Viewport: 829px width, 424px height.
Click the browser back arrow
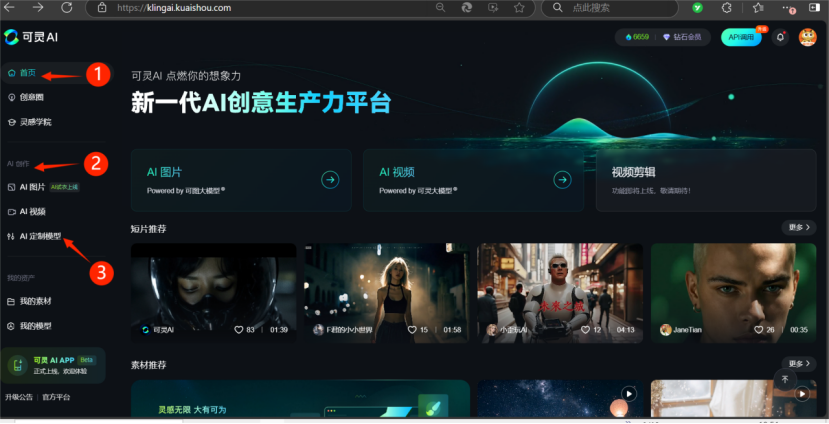pyautogui.click(x=10, y=7)
